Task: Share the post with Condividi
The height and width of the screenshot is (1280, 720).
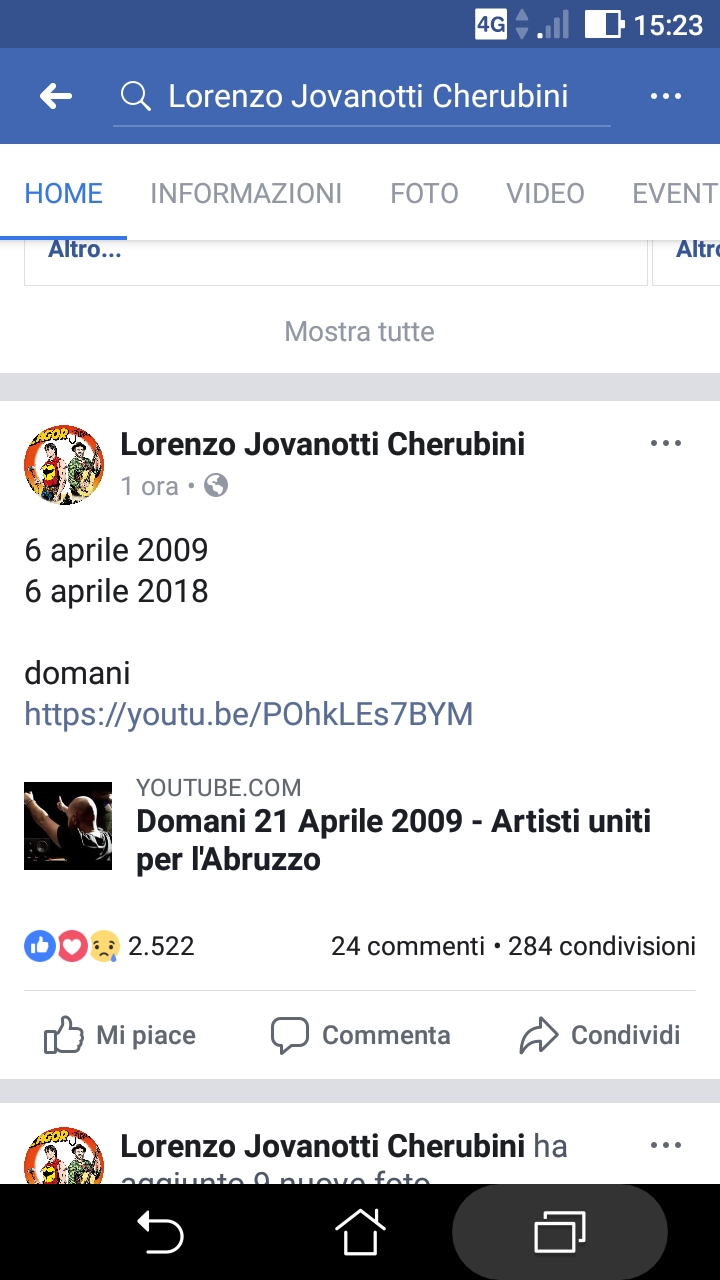Action: [x=600, y=1035]
